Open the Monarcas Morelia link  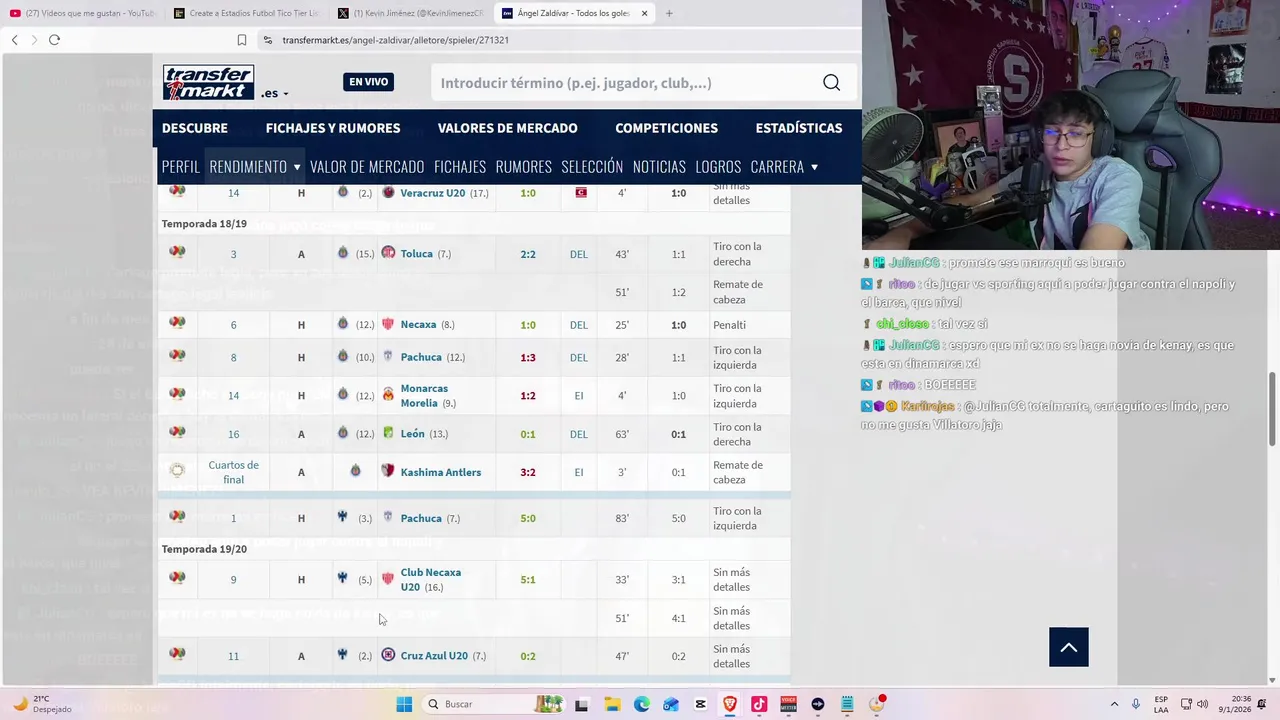[424, 395]
